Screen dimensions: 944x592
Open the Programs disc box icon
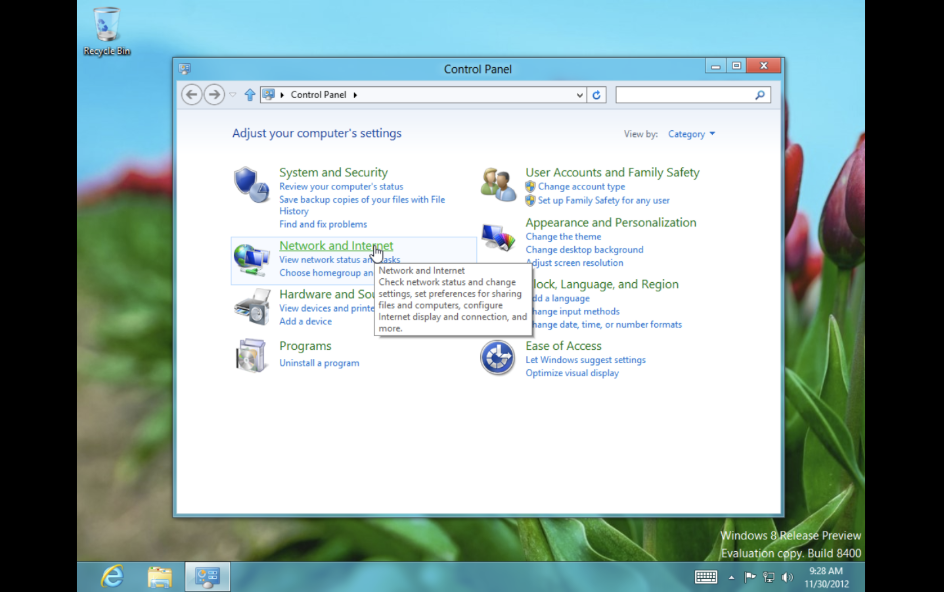251,355
